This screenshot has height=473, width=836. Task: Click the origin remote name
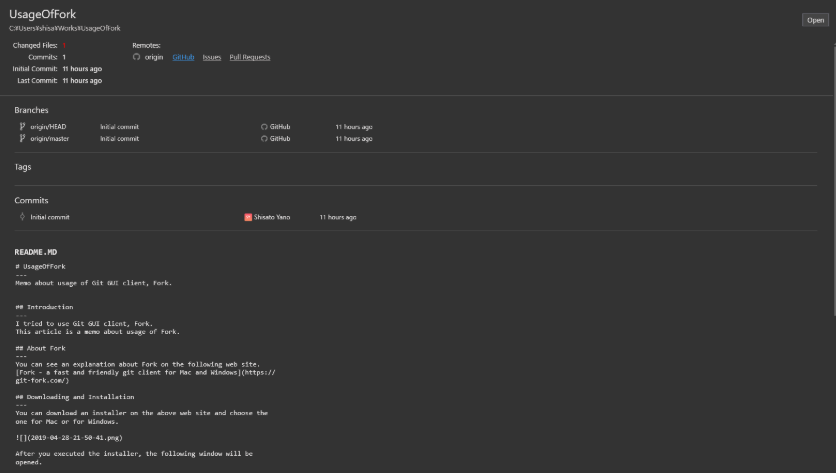tap(154, 57)
